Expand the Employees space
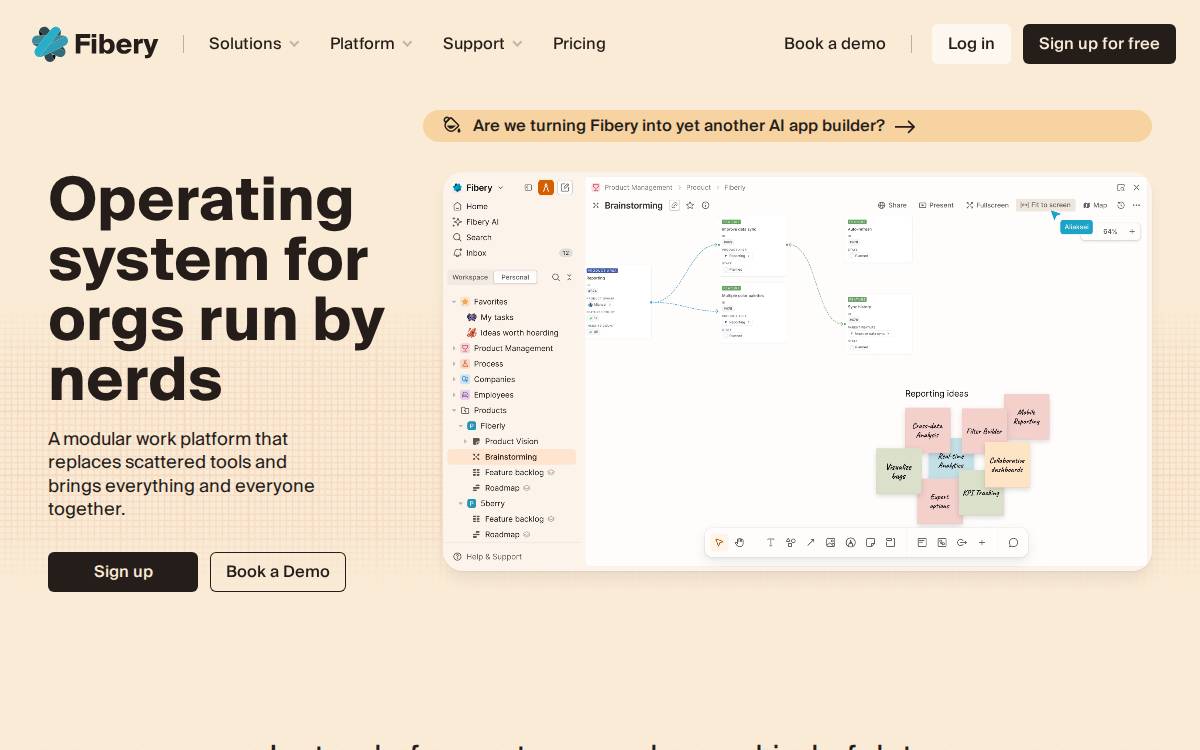The width and height of the screenshot is (1200, 750). click(454, 395)
